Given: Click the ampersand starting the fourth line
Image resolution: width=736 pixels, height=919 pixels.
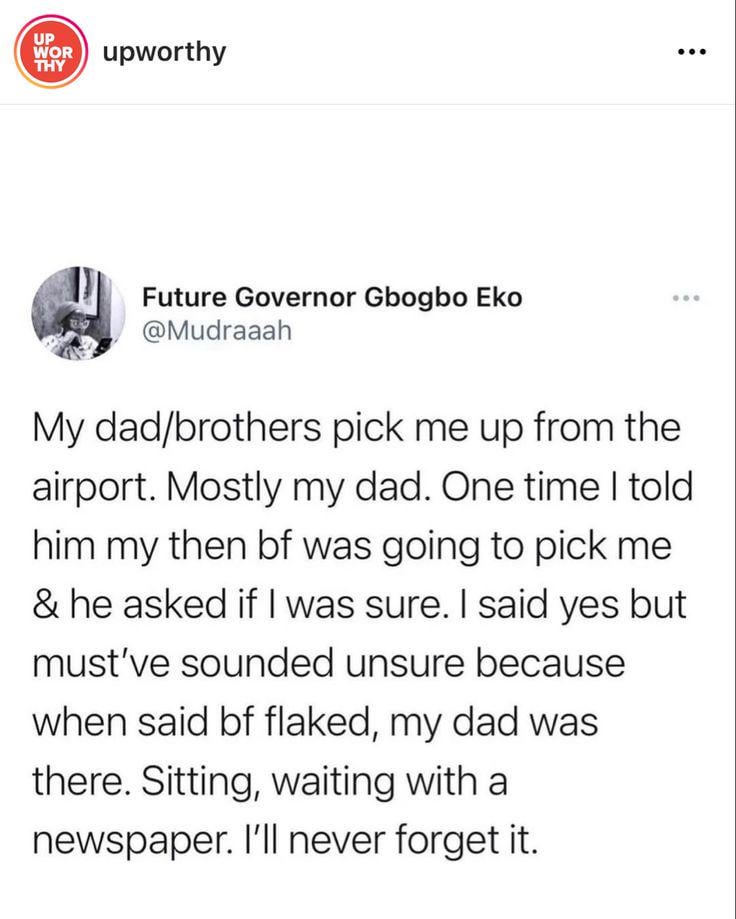Looking at the screenshot, I should [44, 607].
